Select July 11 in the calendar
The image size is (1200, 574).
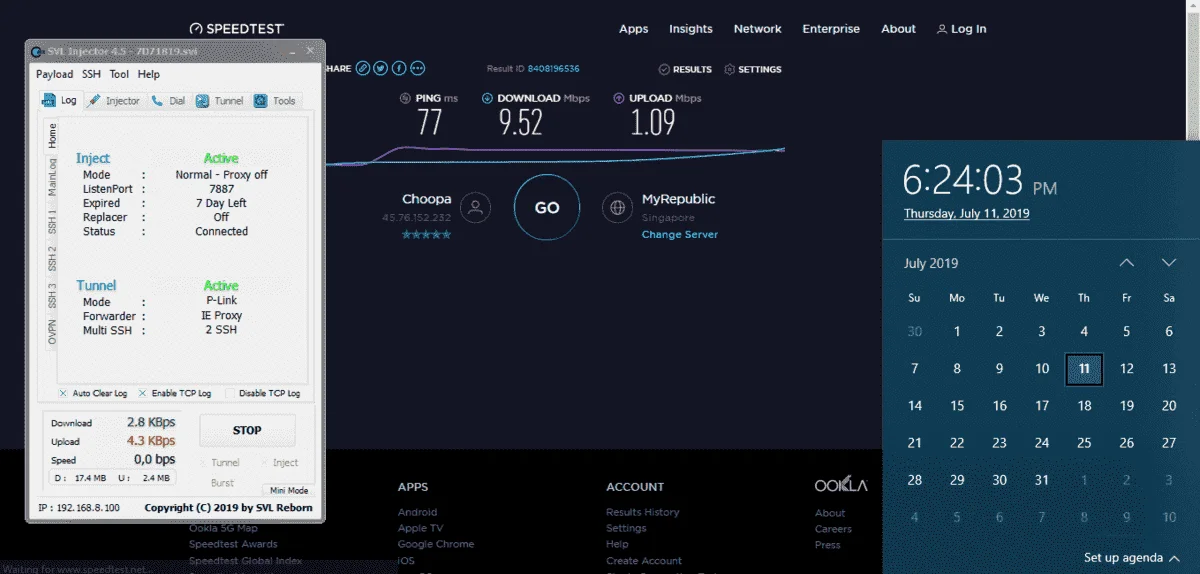click(1084, 369)
